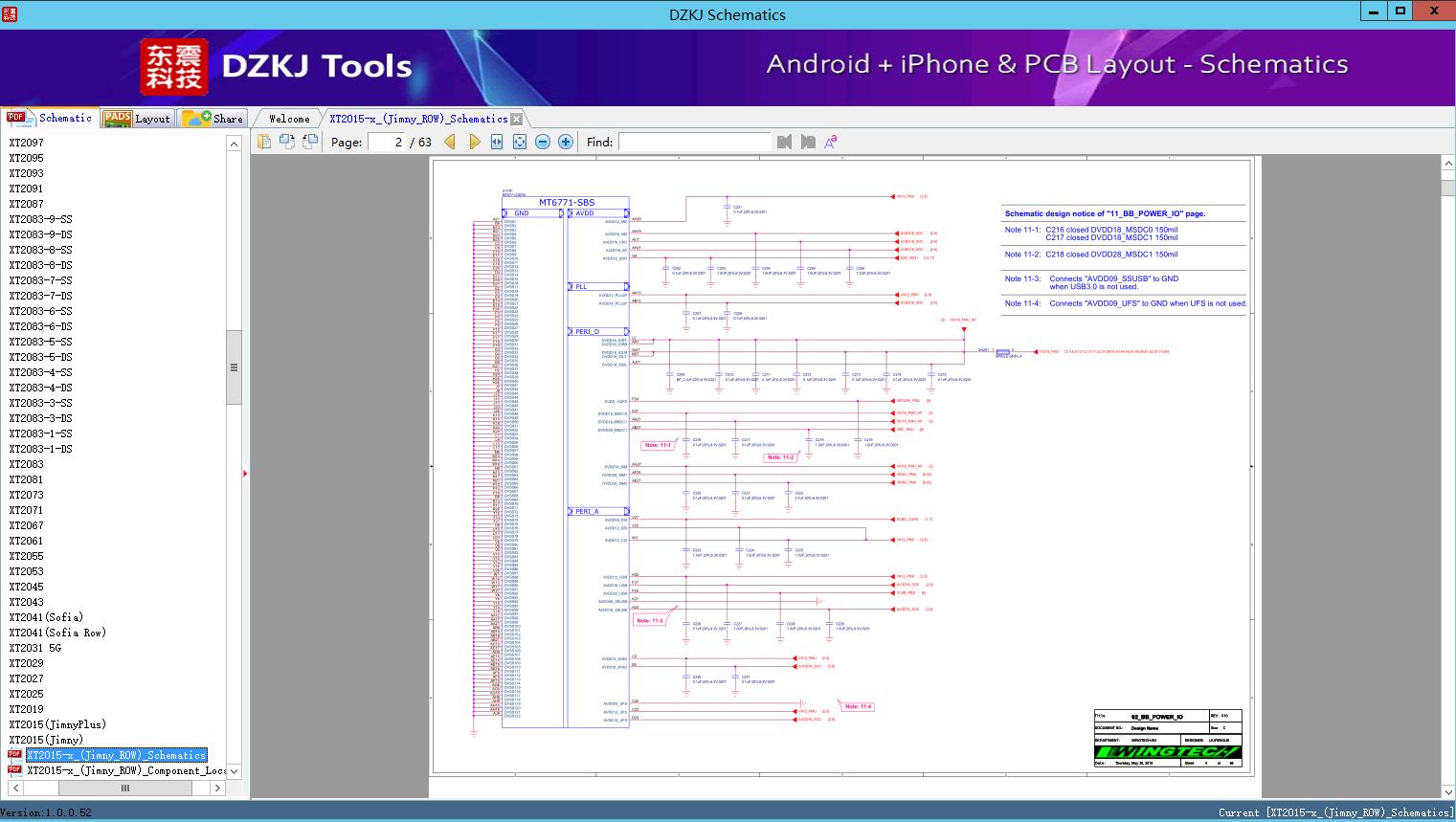Open XT2083-3-DS model entry
Screen dimensions: 1456x822
40,418
